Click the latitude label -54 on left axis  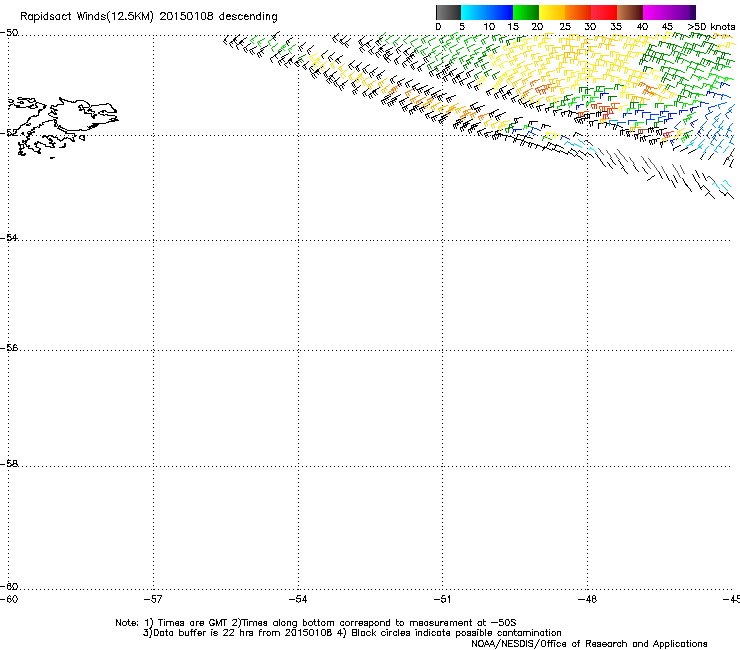pyautogui.click(x=9, y=237)
